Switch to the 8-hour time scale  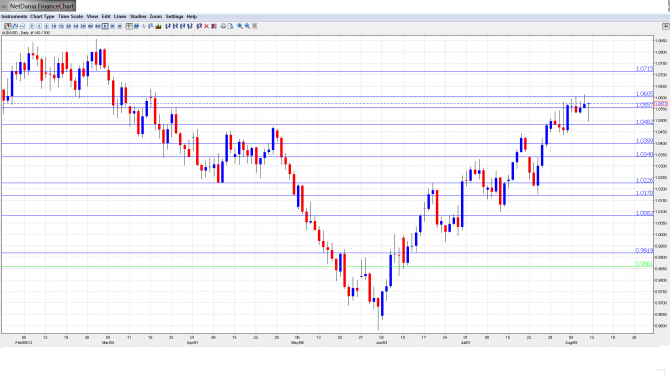(x=98, y=26)
